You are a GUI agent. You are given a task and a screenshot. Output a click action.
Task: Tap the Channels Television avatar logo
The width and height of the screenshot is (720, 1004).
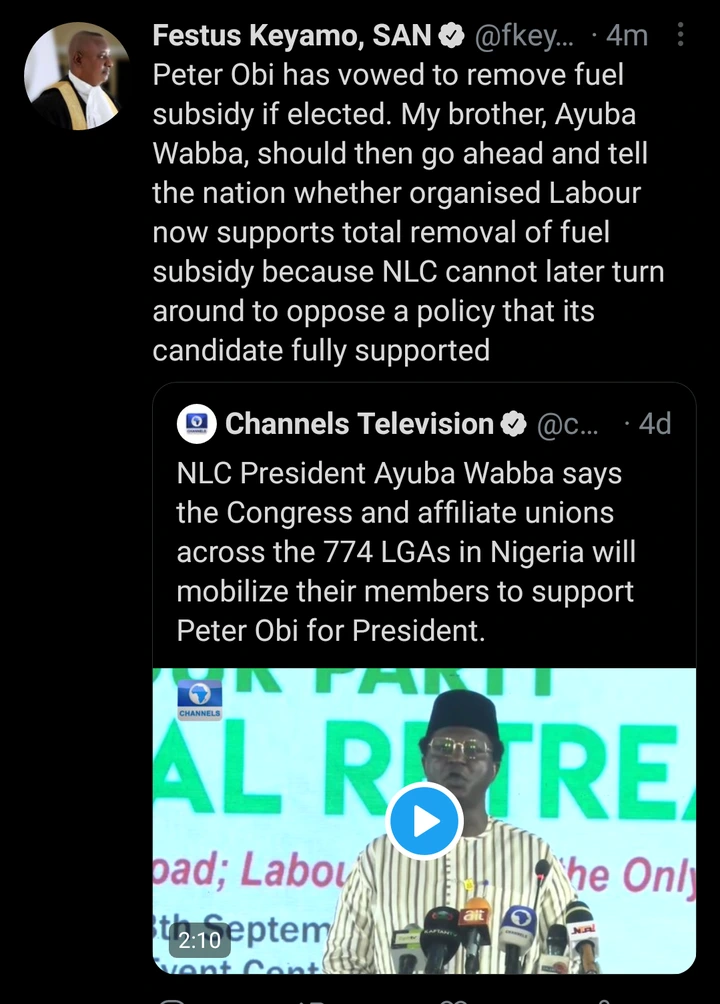pyautogui.click(x=197, y=424)
